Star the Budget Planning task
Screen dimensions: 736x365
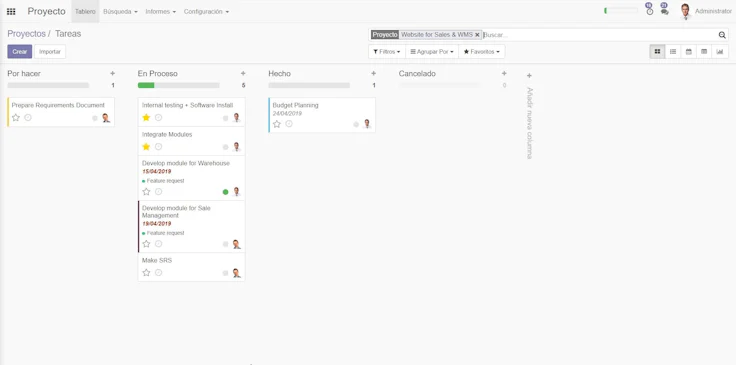coord(277,124)
